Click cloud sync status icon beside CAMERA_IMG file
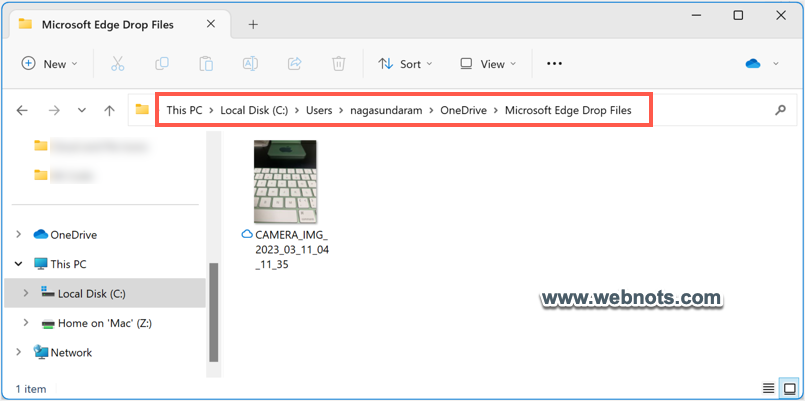The height and width of the screenshot is (401, 805). point(247,235)
